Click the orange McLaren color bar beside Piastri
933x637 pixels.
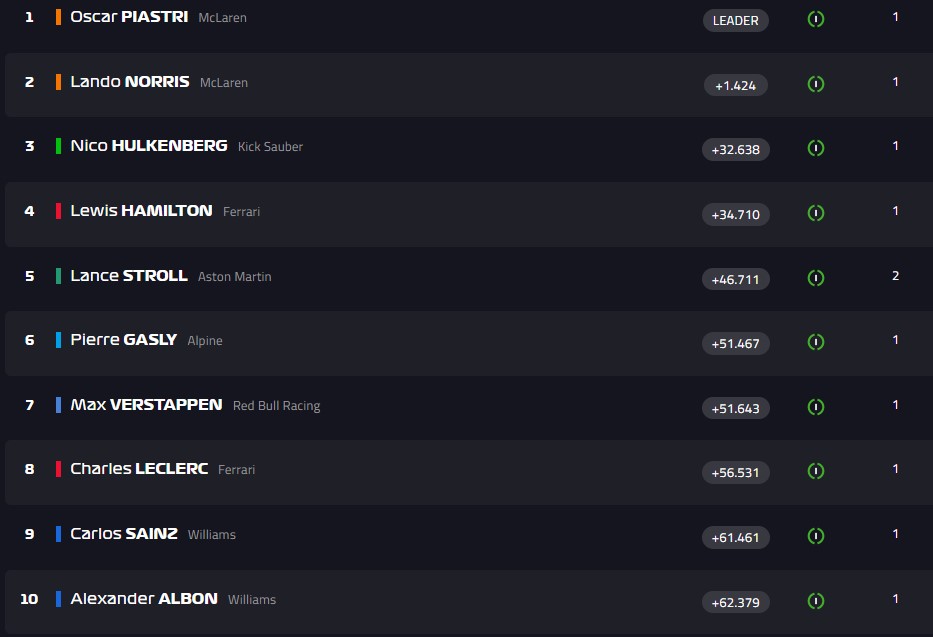[x=58, y=17]
